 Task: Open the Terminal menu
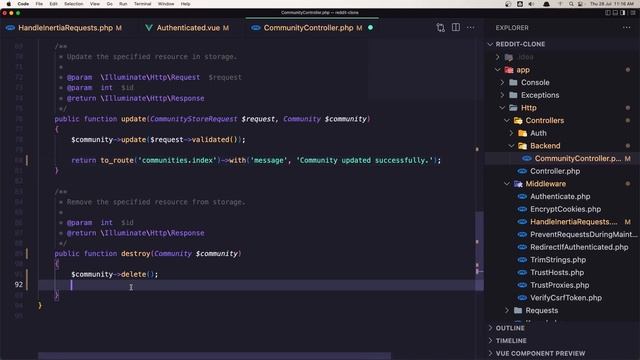pos(142,4)
